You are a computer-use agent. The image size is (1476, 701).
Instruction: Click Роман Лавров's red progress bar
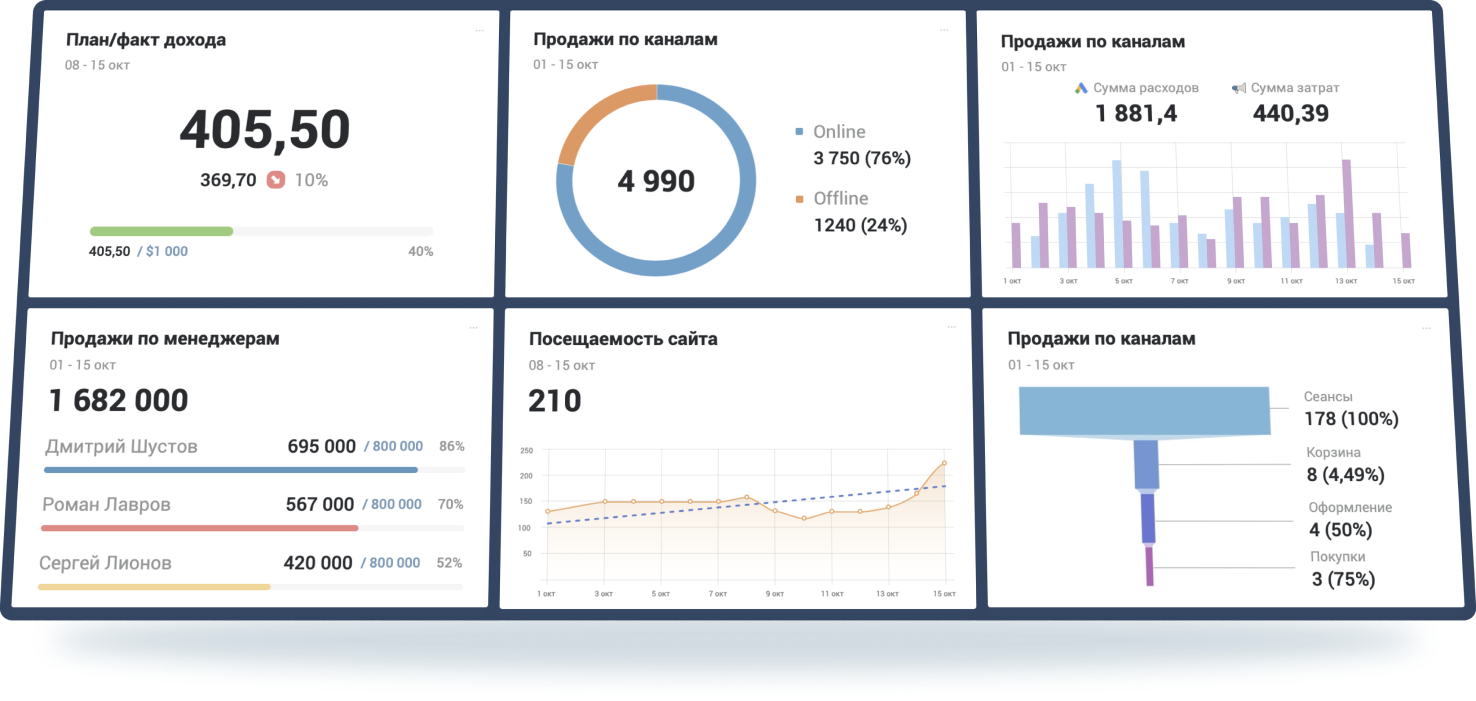tap(199, 528)
